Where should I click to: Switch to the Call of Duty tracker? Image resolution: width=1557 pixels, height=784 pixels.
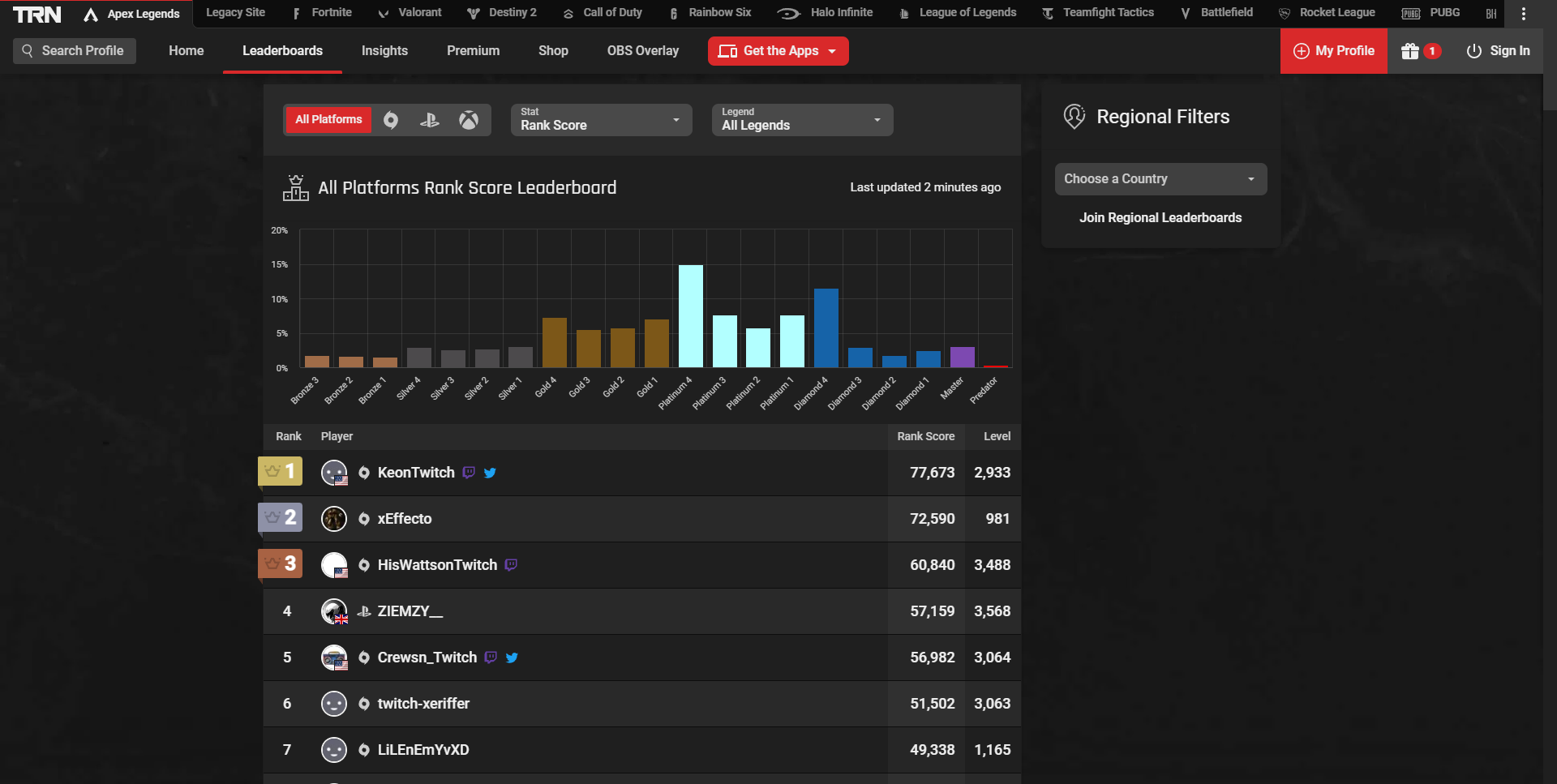click(x=603, y=13)
